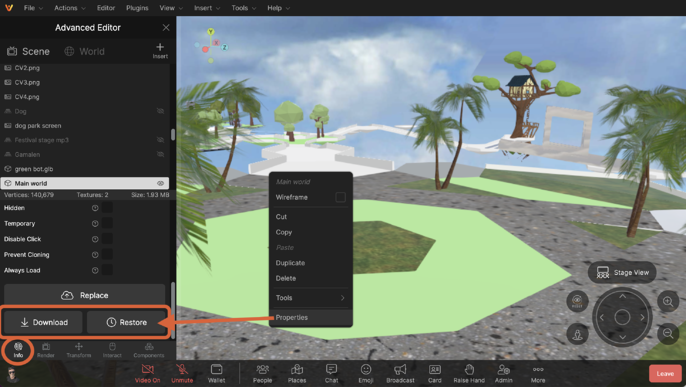The image size is (686, 387).
Task: Click the Insert plus icon
Action: click(x=160, y=47)
